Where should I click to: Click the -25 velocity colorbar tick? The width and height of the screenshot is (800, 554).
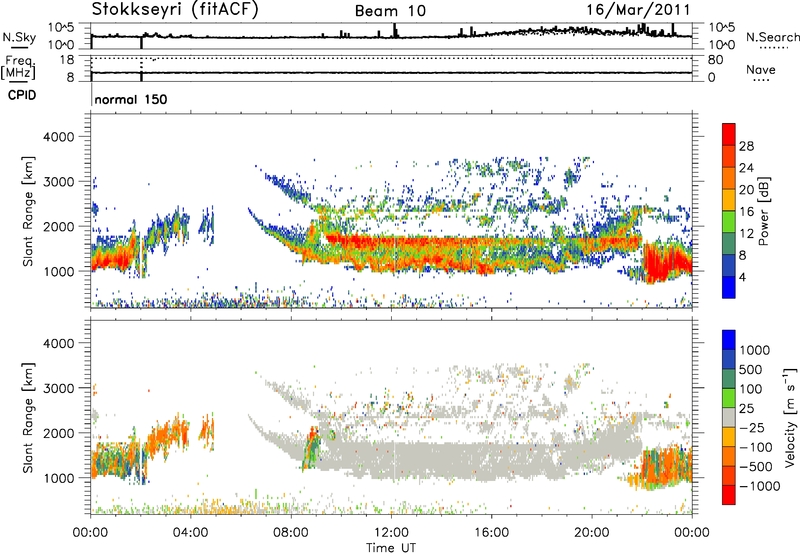751,427
